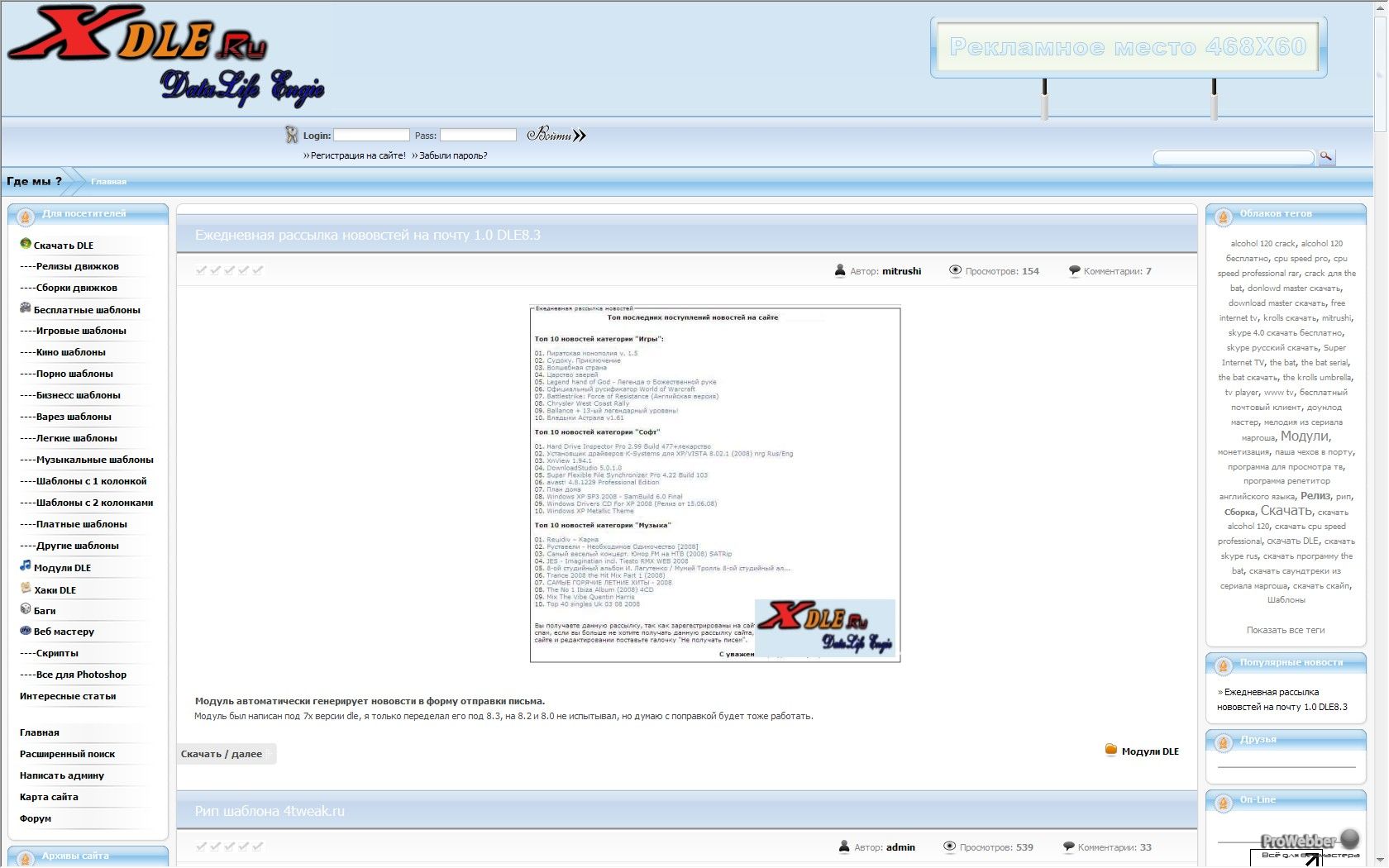1389x868 pixels.
Task: Click author name admin
Action: point(900,847)
